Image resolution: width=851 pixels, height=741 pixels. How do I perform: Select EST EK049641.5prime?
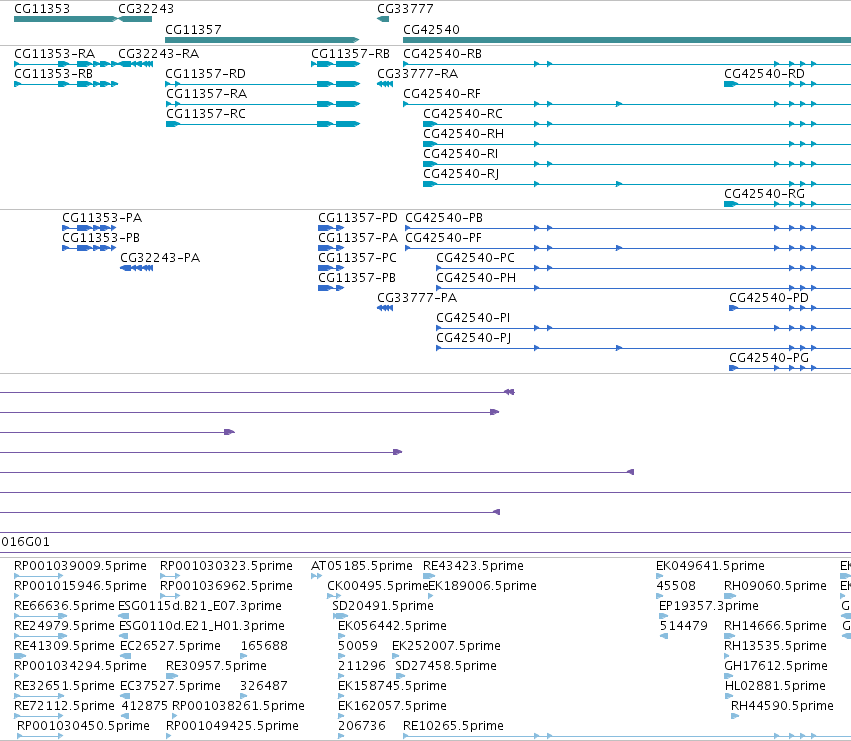click(x=710, y=566)
